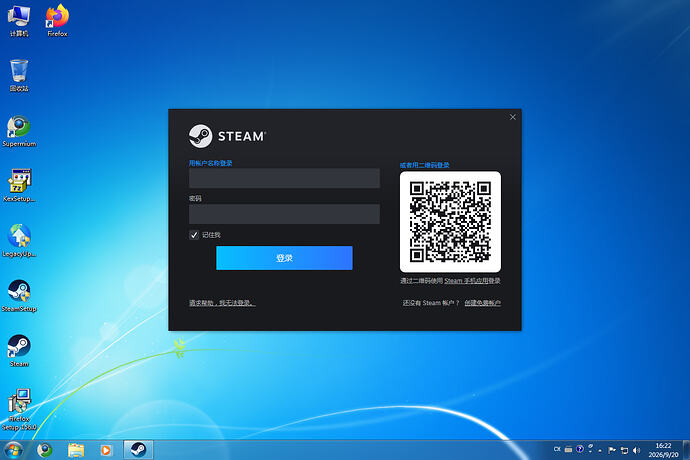Close the Steam login window
Screen dimensions: 690x460
pyautogui.click(x=513, y=117)
